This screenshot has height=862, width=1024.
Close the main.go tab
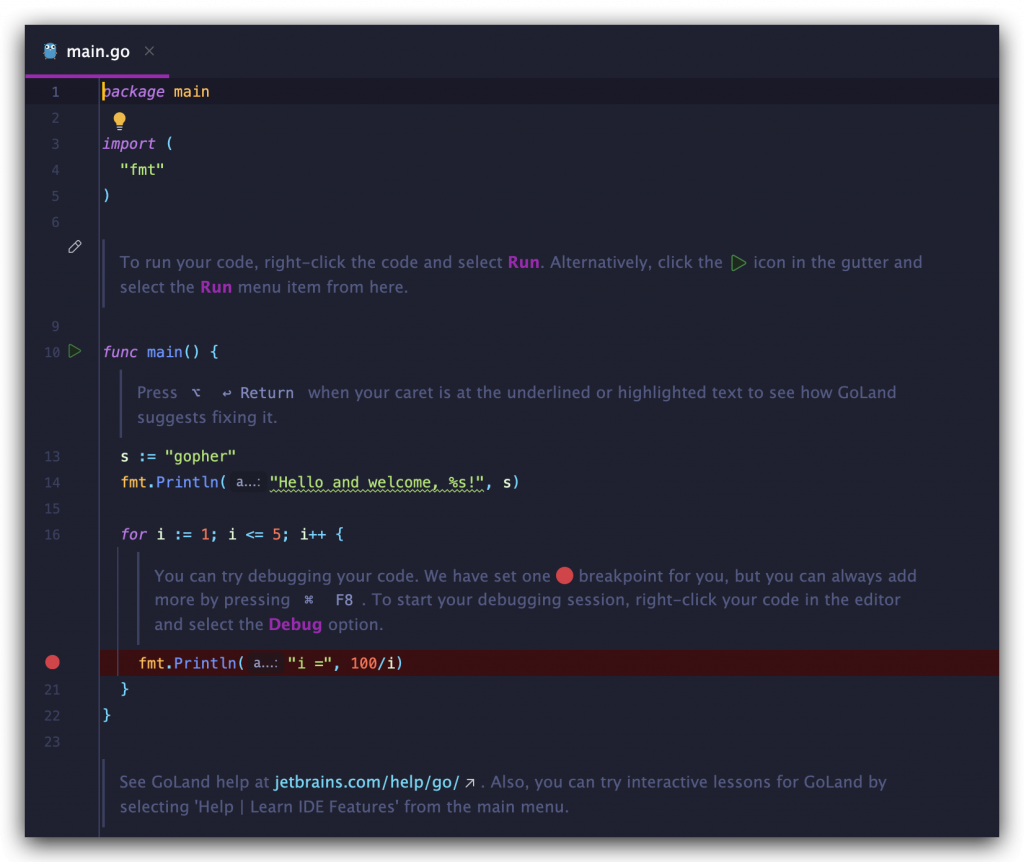[149, 51]
